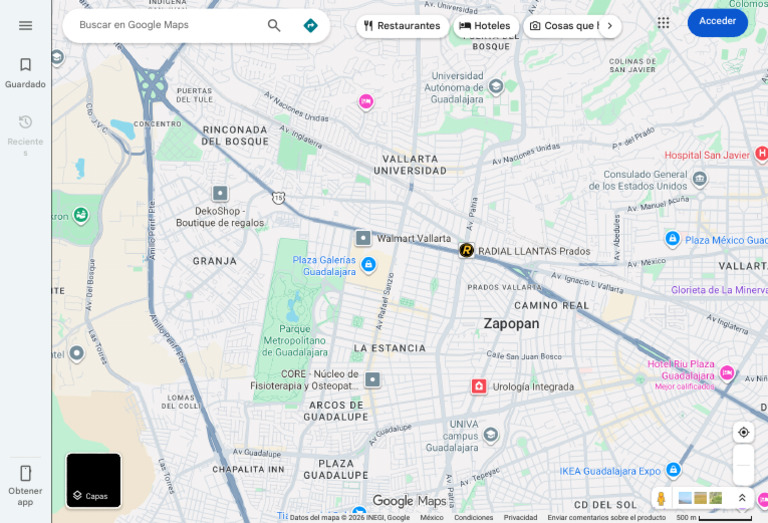
Task: Open Privacidad link
Action: tap(520, 518)
